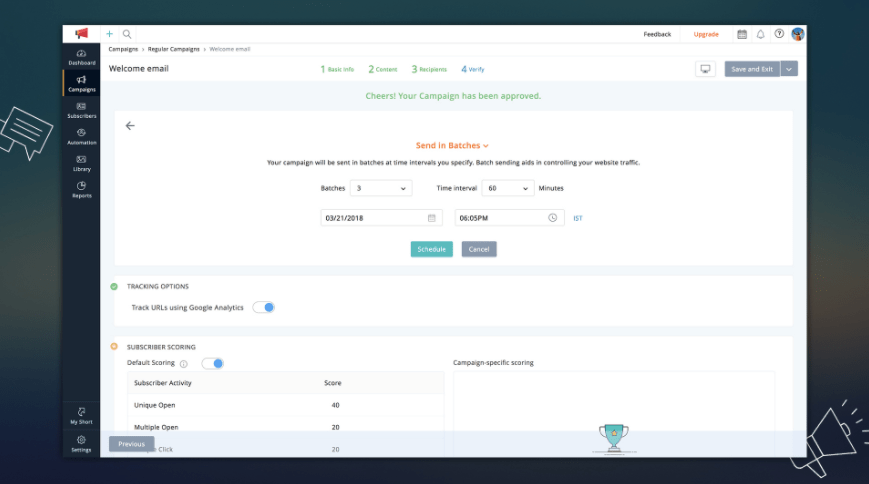Viewport: 869px width, 484px height.
Task: Click the Unique Open activity row
Action: click(x=286, y=405)
